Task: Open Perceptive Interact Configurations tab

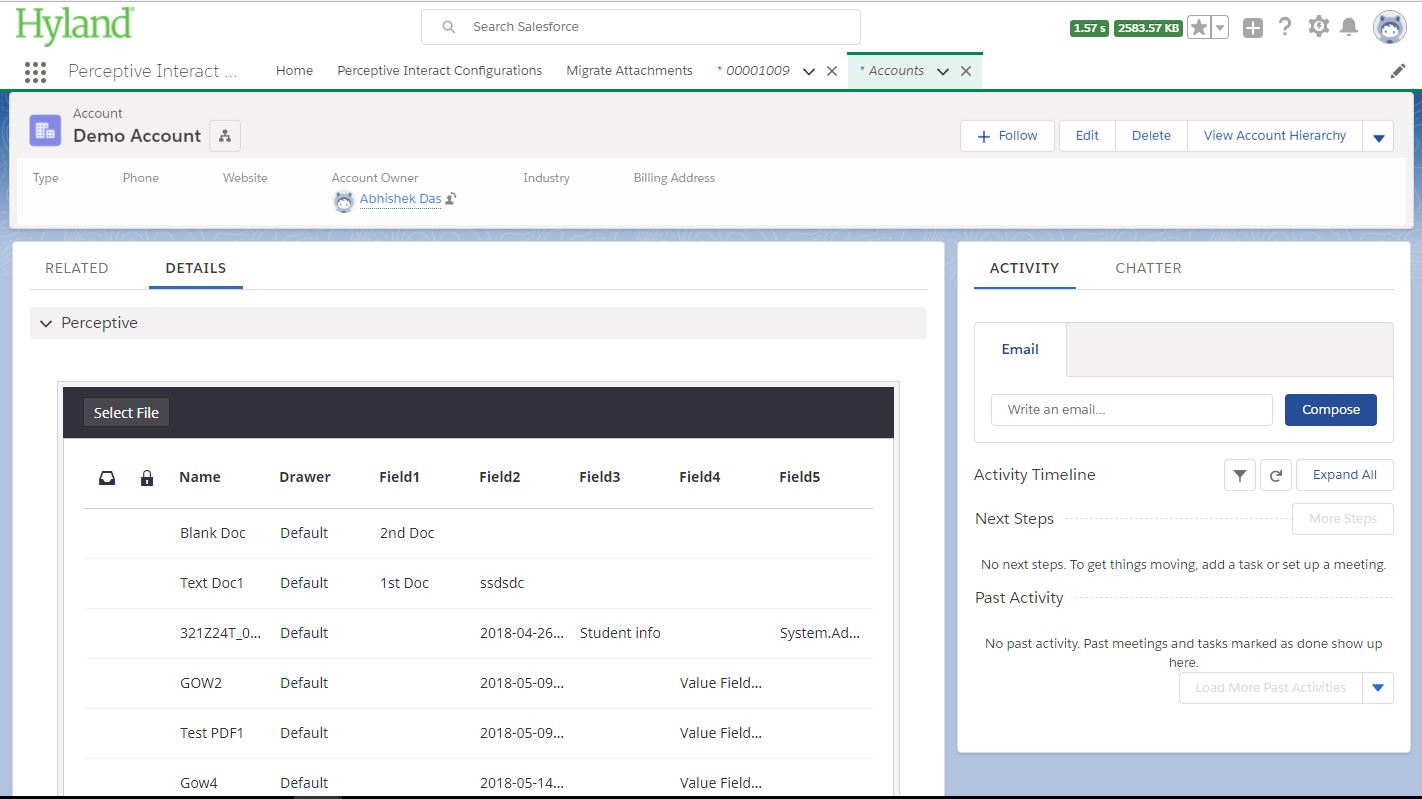Action: tap(440, 71)
